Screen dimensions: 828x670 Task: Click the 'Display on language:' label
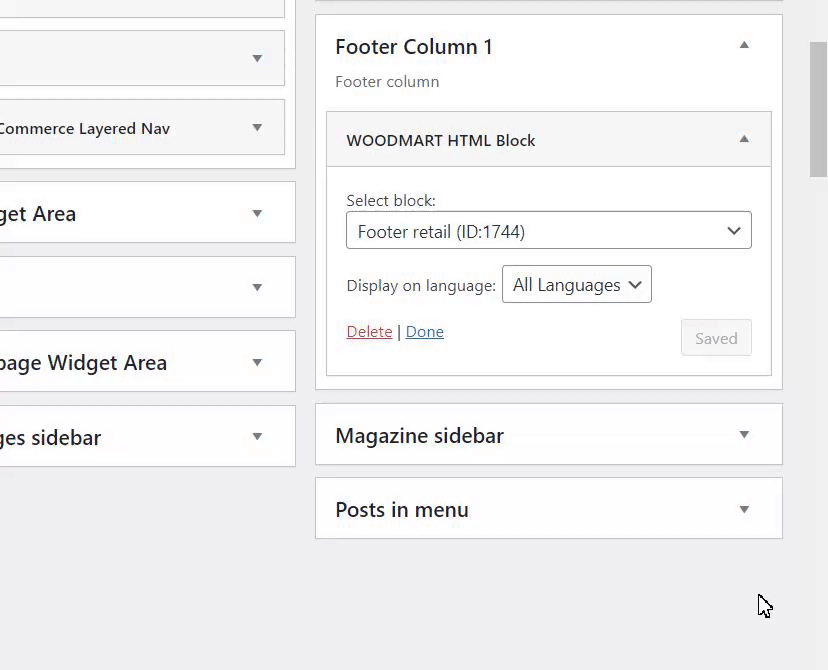421,286
